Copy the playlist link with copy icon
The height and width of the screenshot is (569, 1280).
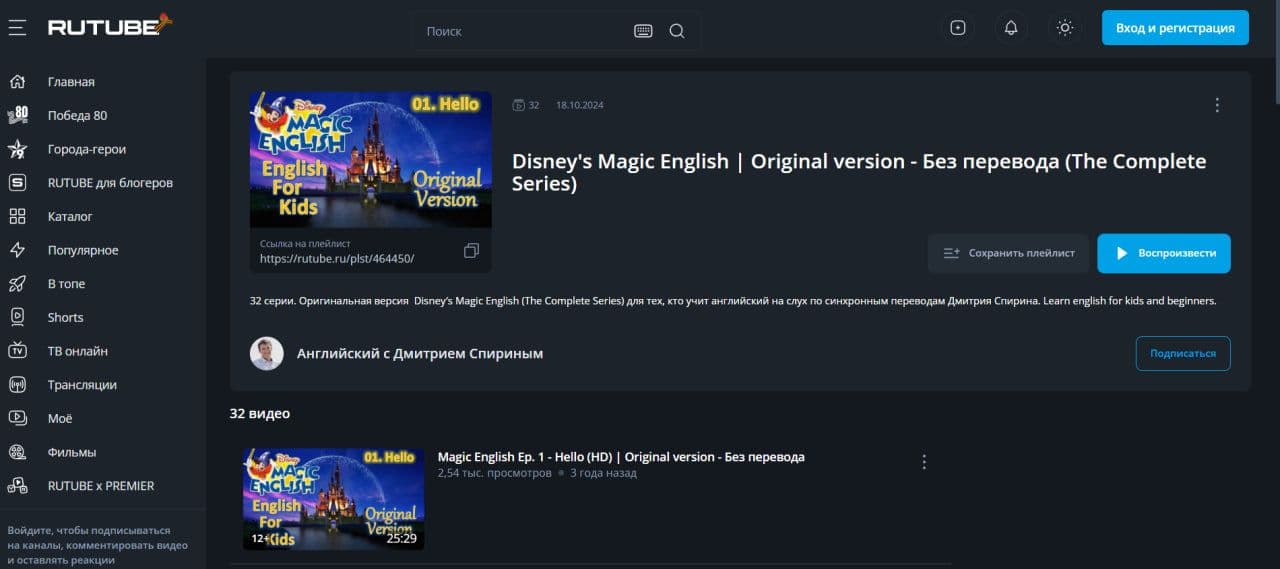point(472,251)
